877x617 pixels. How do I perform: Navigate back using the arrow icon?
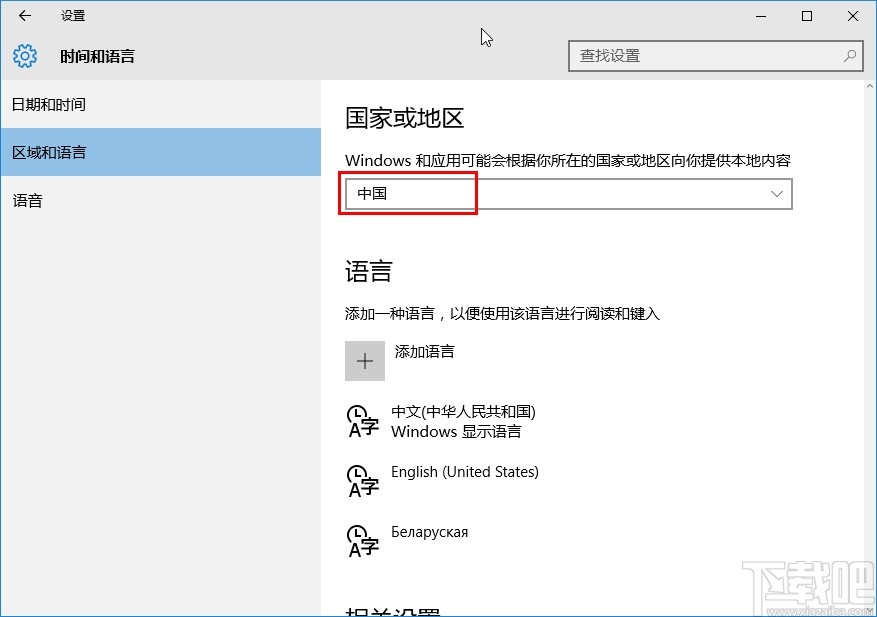click(x=24, y=16)
